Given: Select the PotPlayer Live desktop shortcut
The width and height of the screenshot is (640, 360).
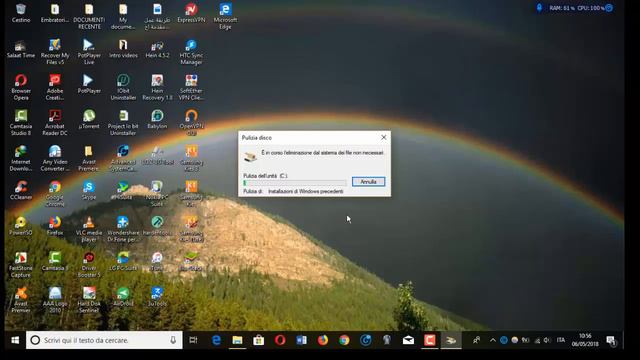Looking at the screenshot, I should pos(89,52).
